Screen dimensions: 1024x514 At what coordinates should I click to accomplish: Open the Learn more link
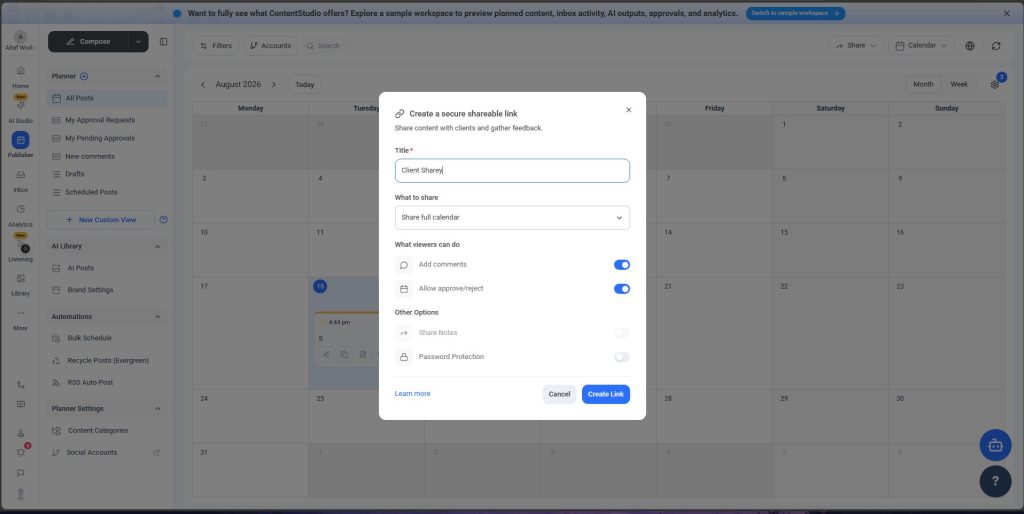[412, 394]
